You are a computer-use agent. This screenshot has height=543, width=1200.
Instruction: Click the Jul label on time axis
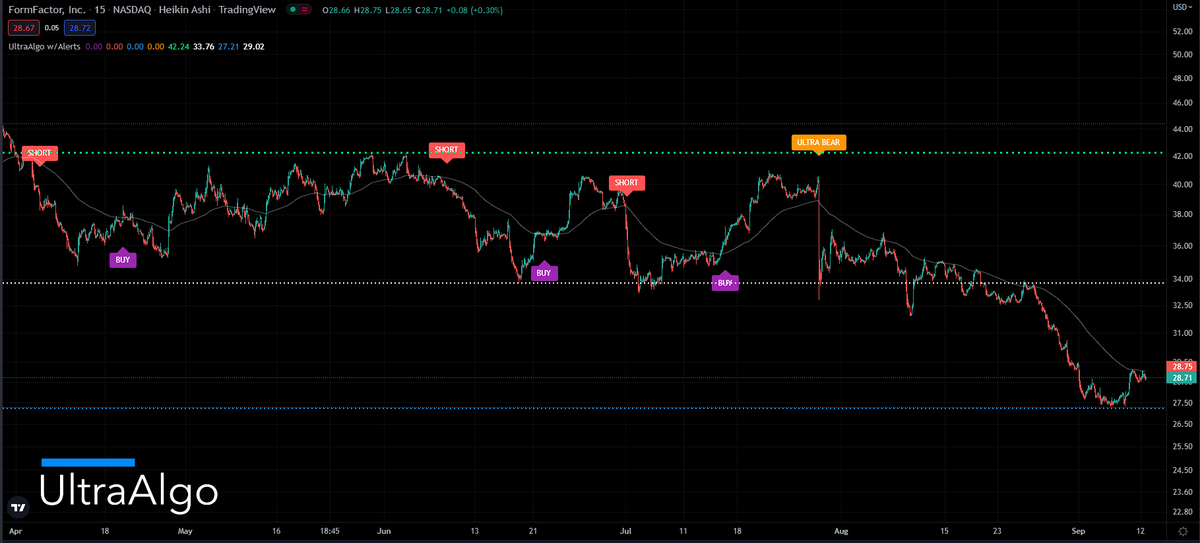click(625, 533)
